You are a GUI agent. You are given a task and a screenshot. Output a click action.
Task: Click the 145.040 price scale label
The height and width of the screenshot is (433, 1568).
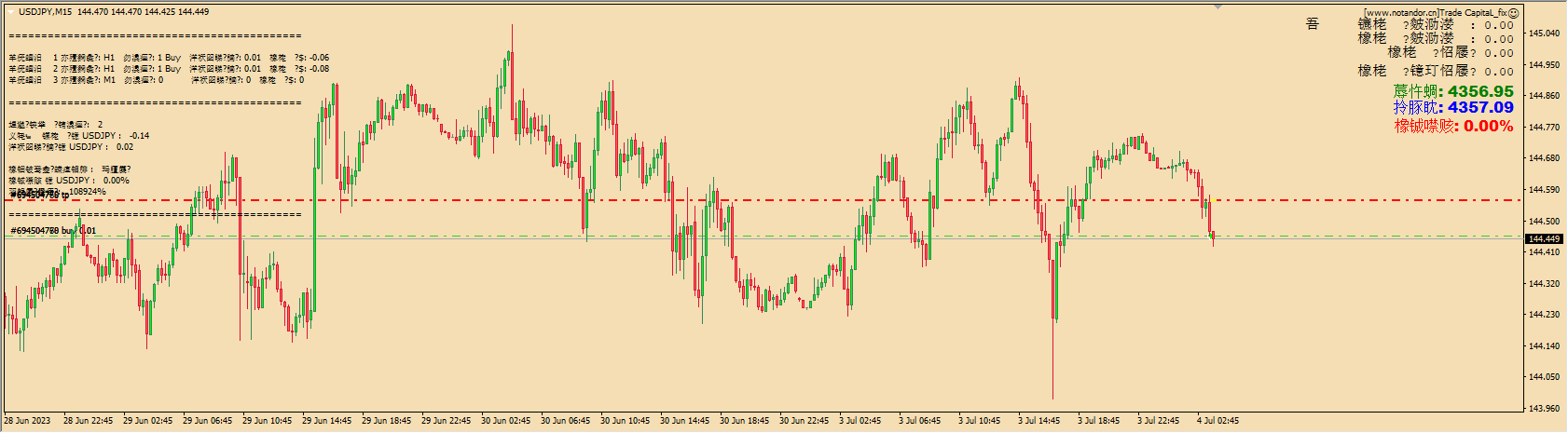point(1545,34)
